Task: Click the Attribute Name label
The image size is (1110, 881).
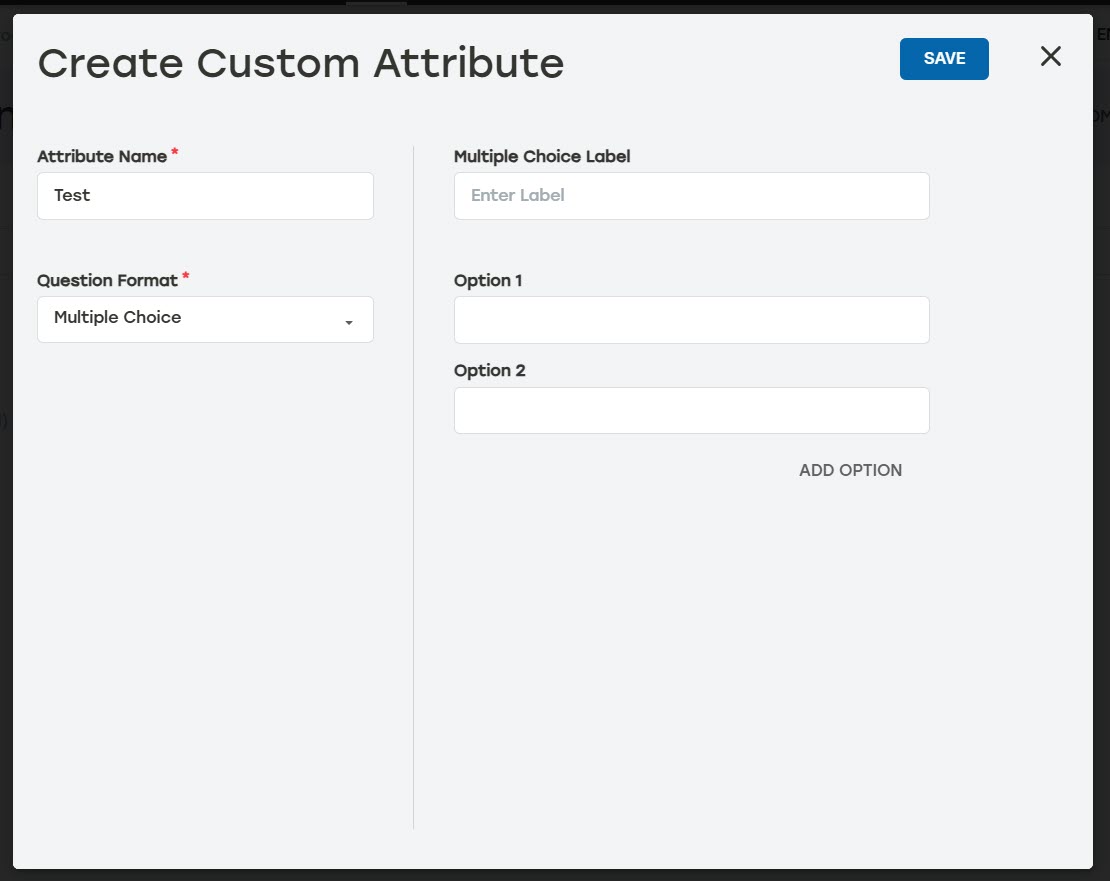Action: click(101, 156)
